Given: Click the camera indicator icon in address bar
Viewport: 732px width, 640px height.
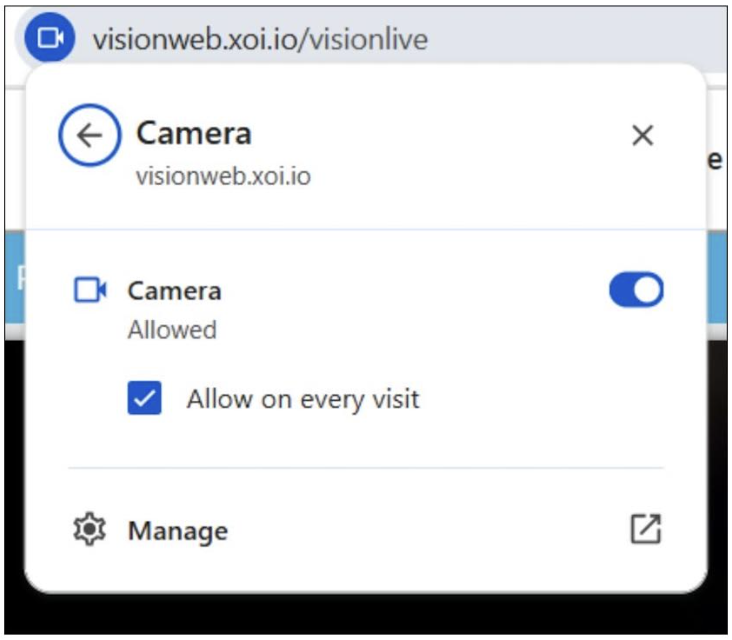Looking at the screenshot, I should 48,38.
